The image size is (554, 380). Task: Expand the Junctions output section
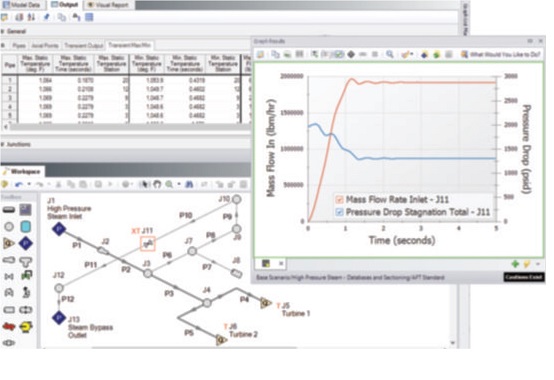[x=3, y=144]
